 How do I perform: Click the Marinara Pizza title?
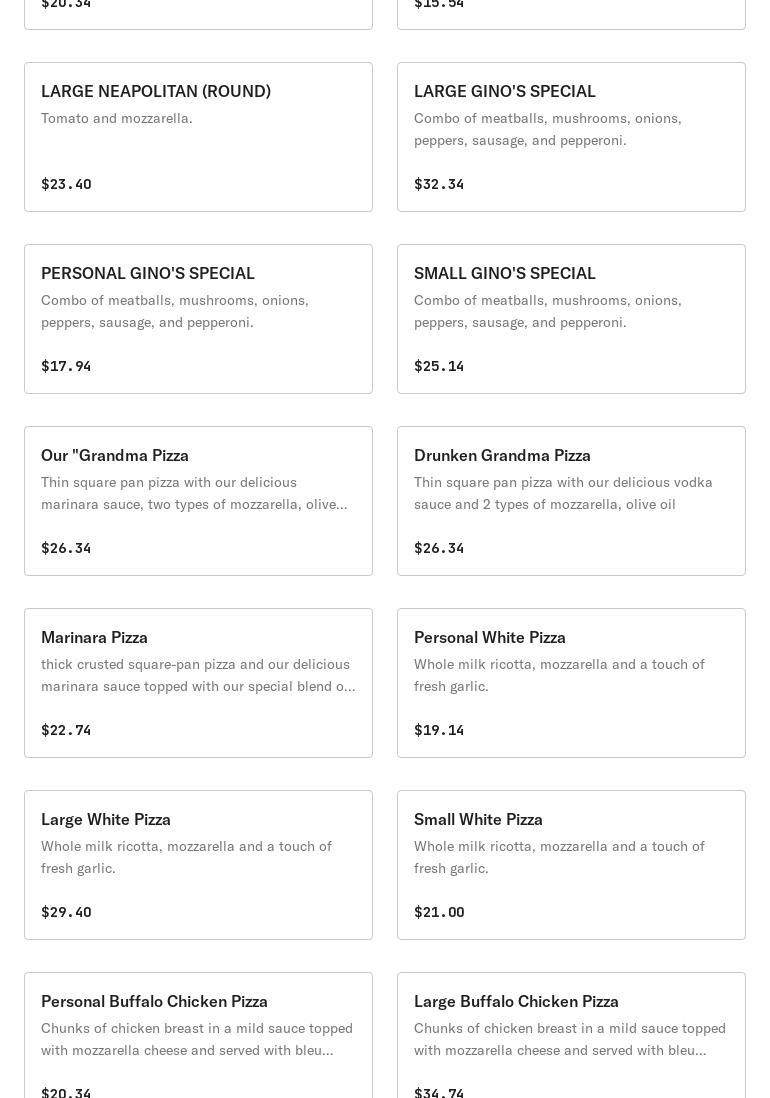pyautogui.click(x=94, y=637)
